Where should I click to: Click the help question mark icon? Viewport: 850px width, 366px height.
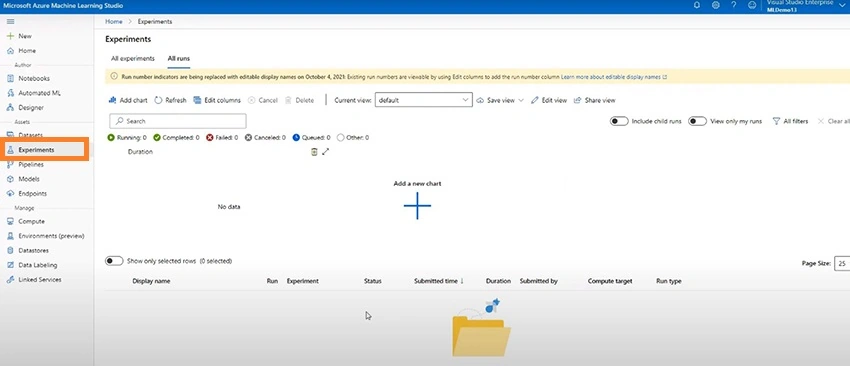(733, 5)
